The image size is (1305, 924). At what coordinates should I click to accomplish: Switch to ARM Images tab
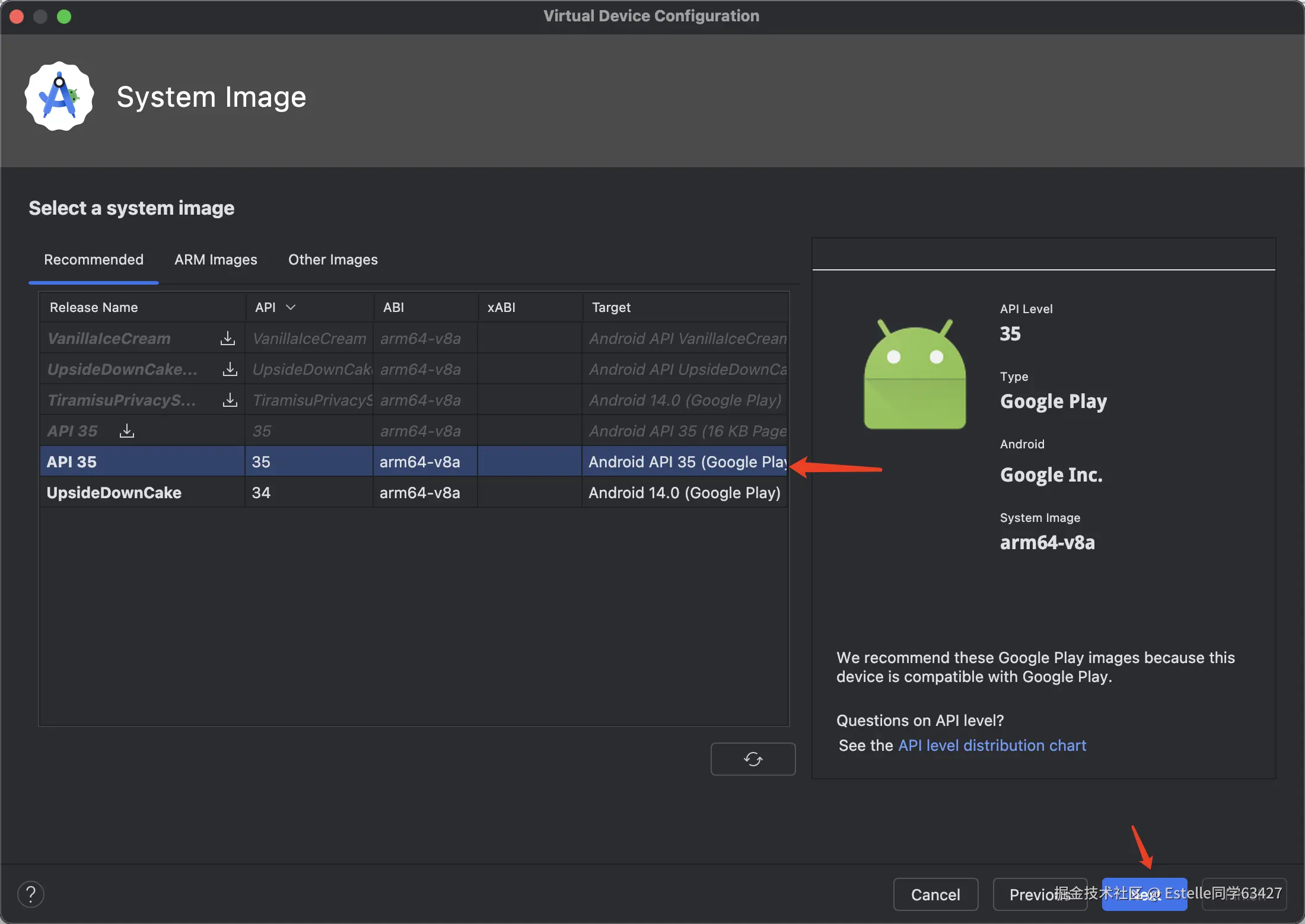216,260
